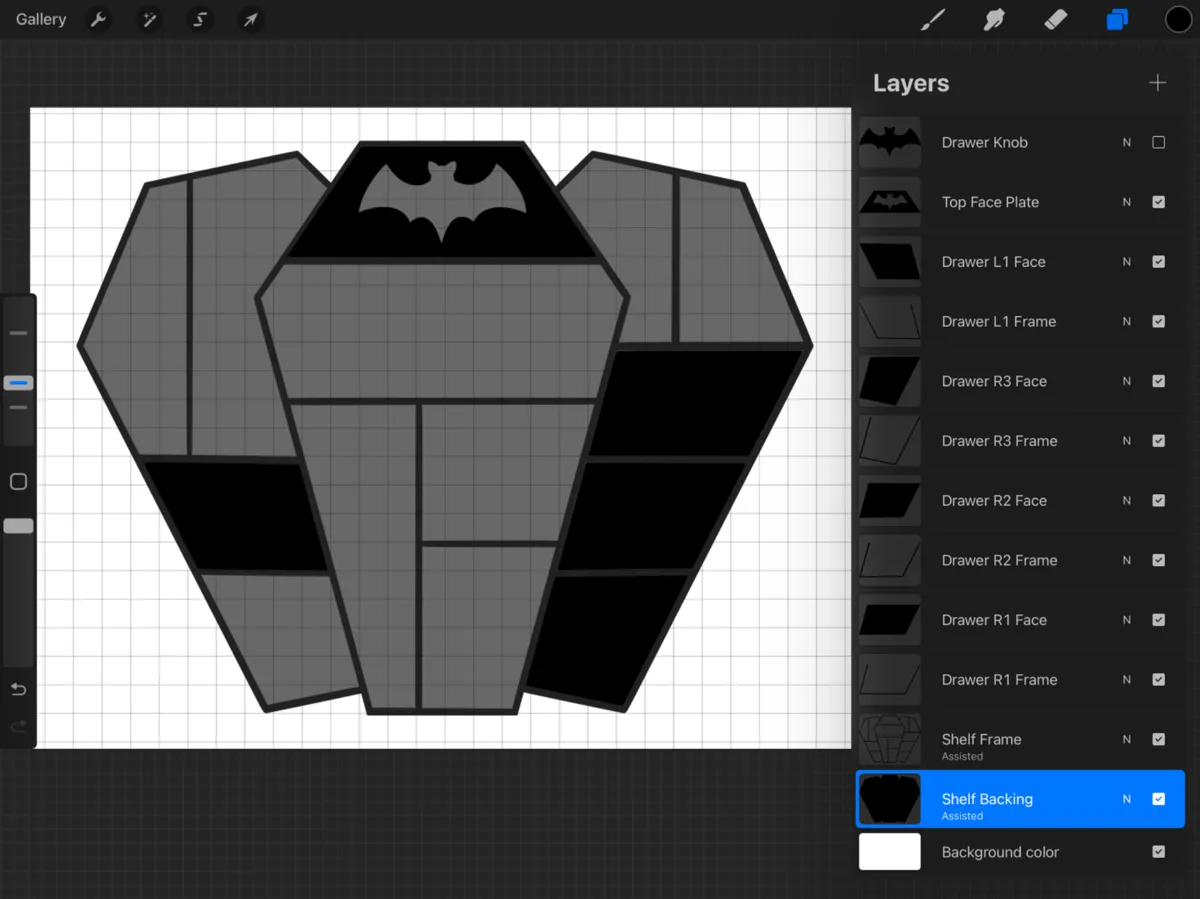Open blend mode N for Shelf Backing
1200x899 pixels.
click(x=1127, y=799)
